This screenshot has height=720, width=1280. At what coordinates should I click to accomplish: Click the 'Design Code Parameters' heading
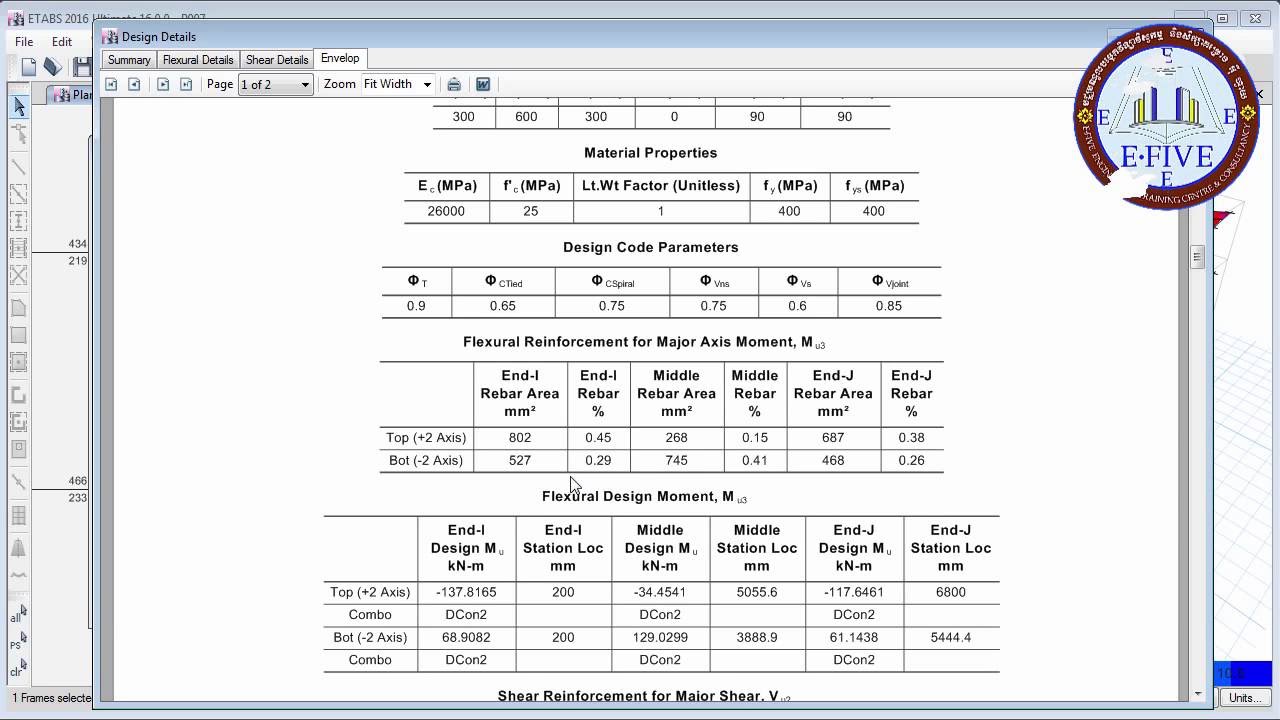click(650, 247)
